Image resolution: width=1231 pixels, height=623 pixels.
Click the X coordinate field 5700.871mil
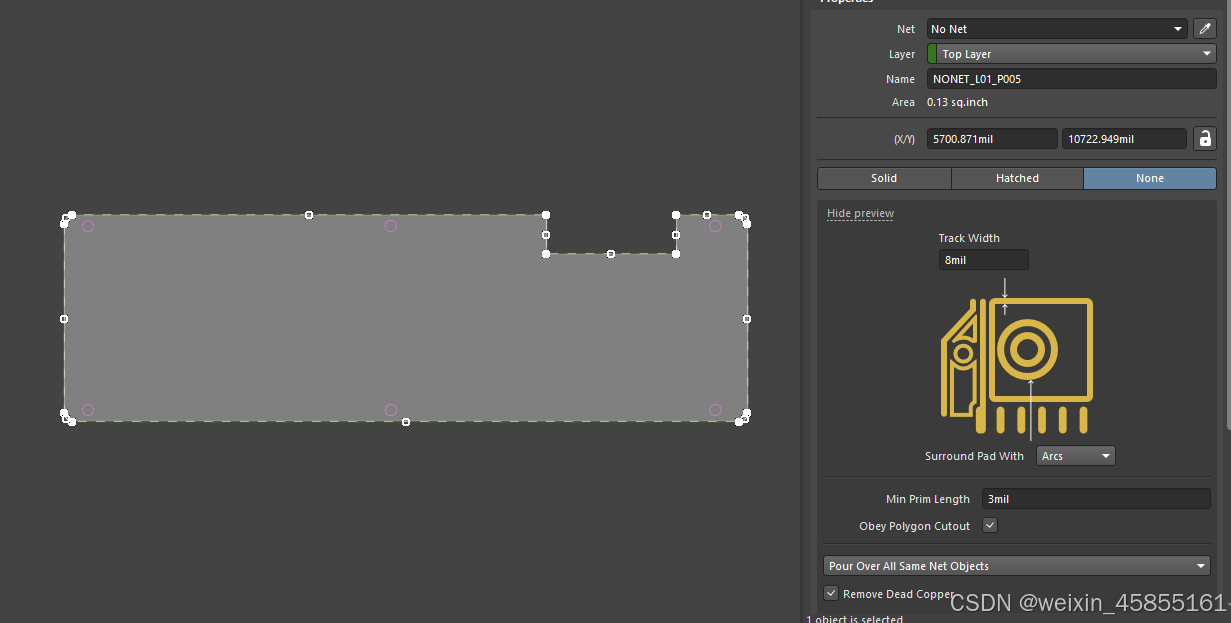point(992,139)
